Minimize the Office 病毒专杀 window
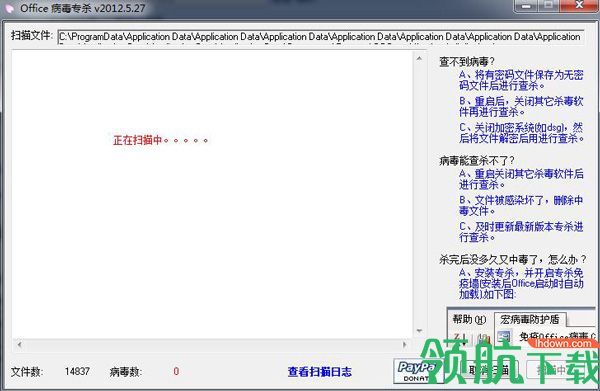 [527, 6]
